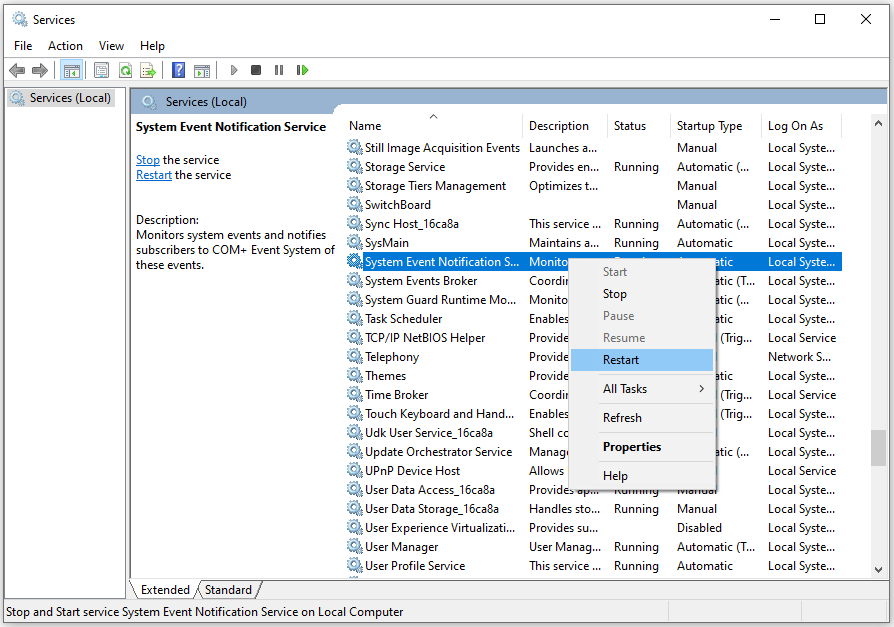Toggle Show/Hide Console Tree toolbar icon
894x627 pixels.
[x=72, y=71]
